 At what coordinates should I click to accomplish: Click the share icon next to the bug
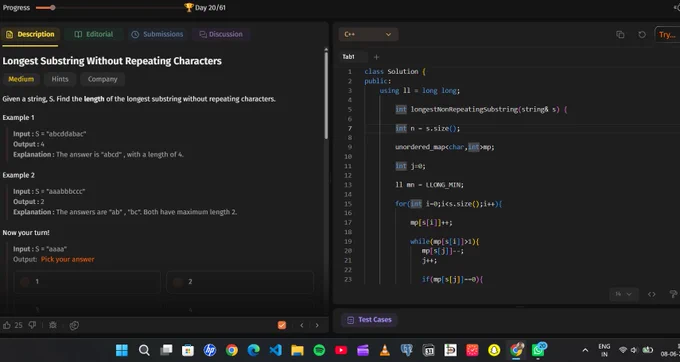click(74, 325)
